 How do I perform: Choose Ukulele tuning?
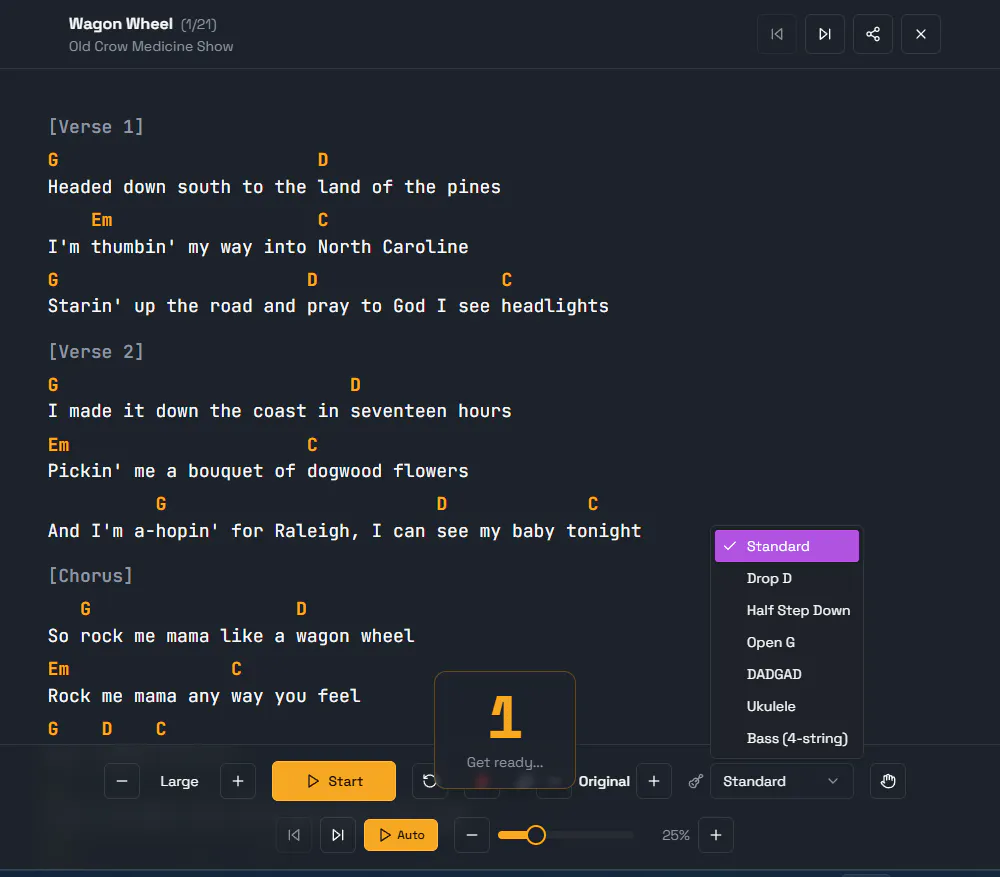point(786,706)
